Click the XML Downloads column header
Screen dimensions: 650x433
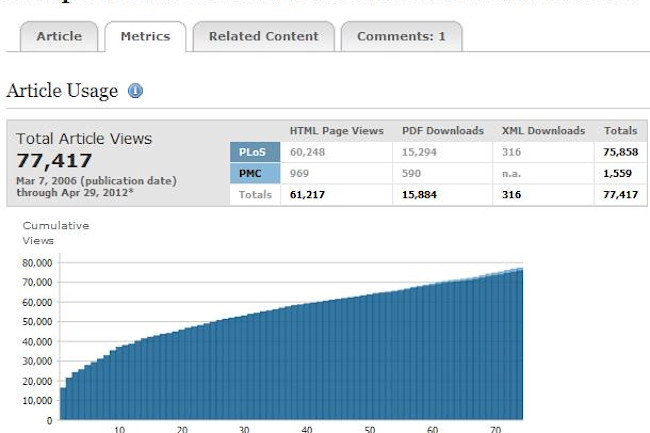click(543, 131)
